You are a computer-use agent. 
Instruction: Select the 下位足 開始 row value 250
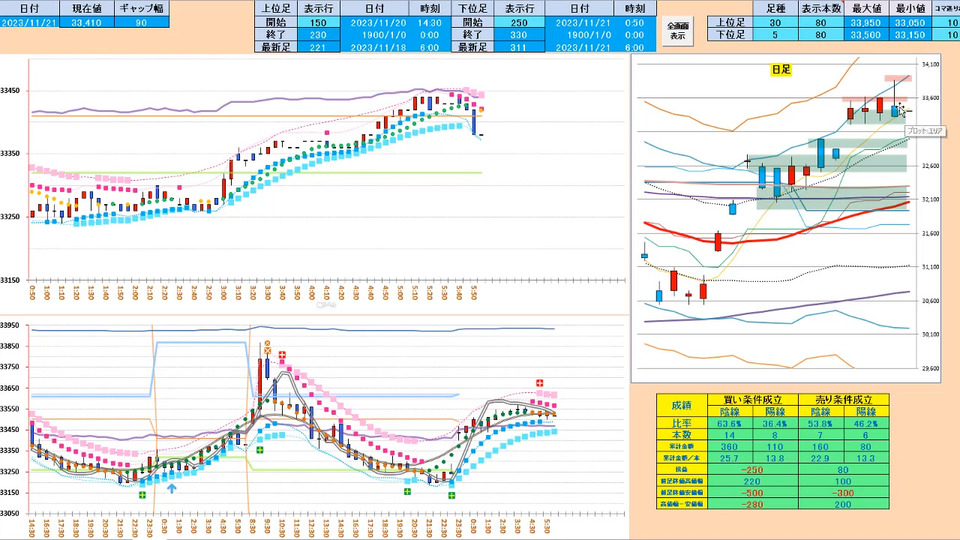518,20
